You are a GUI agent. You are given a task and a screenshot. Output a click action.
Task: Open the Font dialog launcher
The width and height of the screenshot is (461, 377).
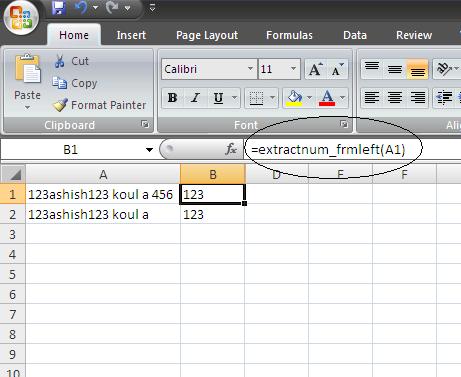click(344, 124)
